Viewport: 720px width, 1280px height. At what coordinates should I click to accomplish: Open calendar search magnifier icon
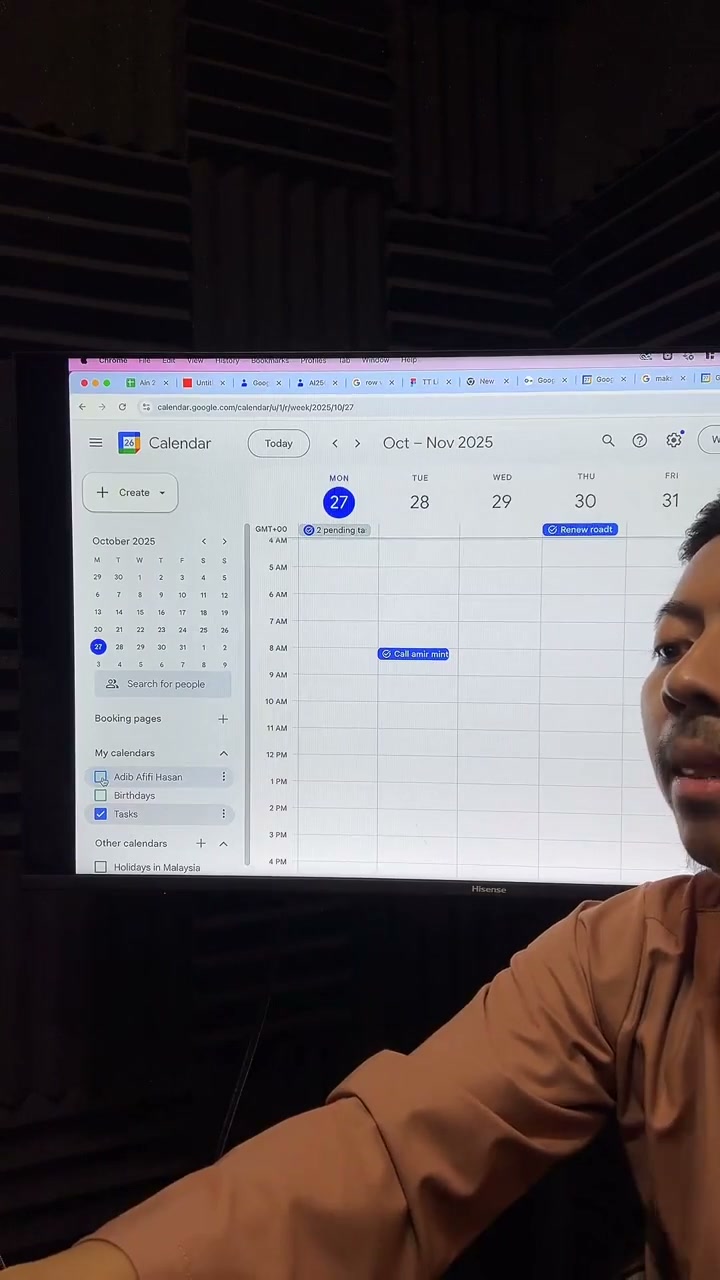coord(608,441)
